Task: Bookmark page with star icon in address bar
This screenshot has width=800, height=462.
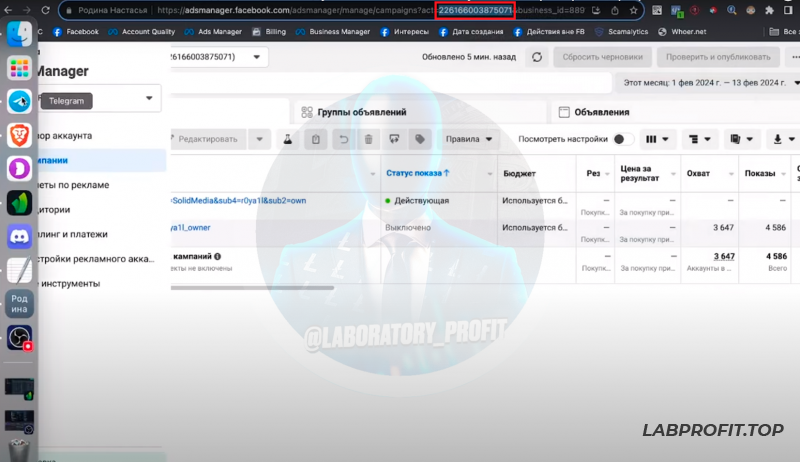Action: pos(633,11)
